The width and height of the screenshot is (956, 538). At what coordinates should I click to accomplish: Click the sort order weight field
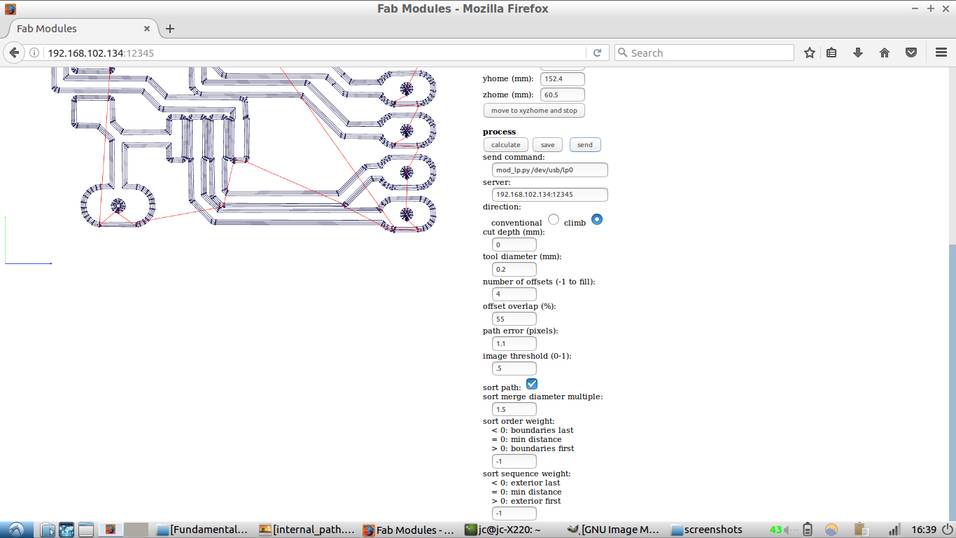click(514, 461)
